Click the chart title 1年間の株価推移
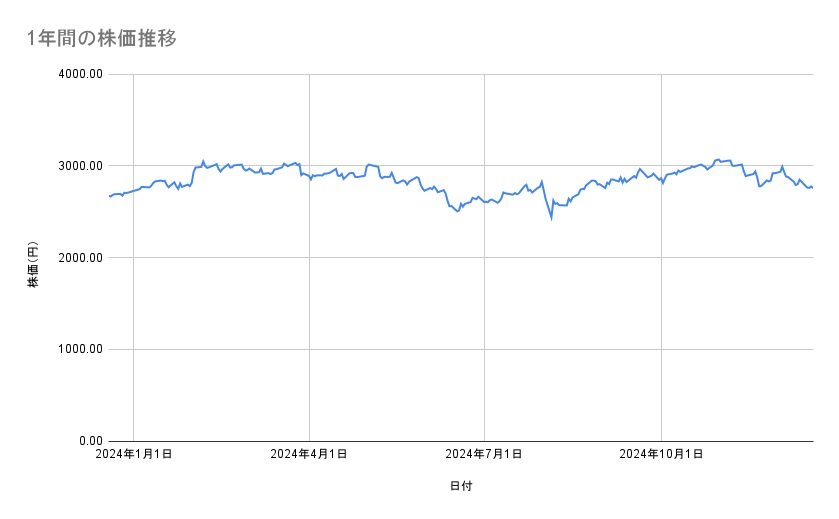The height and width of the screenshot is (519, 839). (103, 39)
